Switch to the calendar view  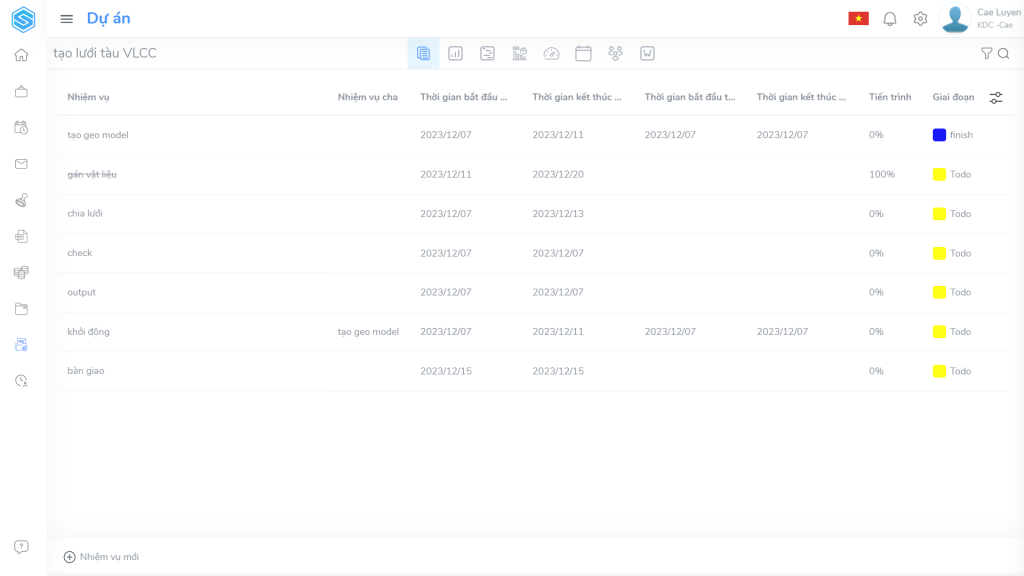tap(583, 54)
